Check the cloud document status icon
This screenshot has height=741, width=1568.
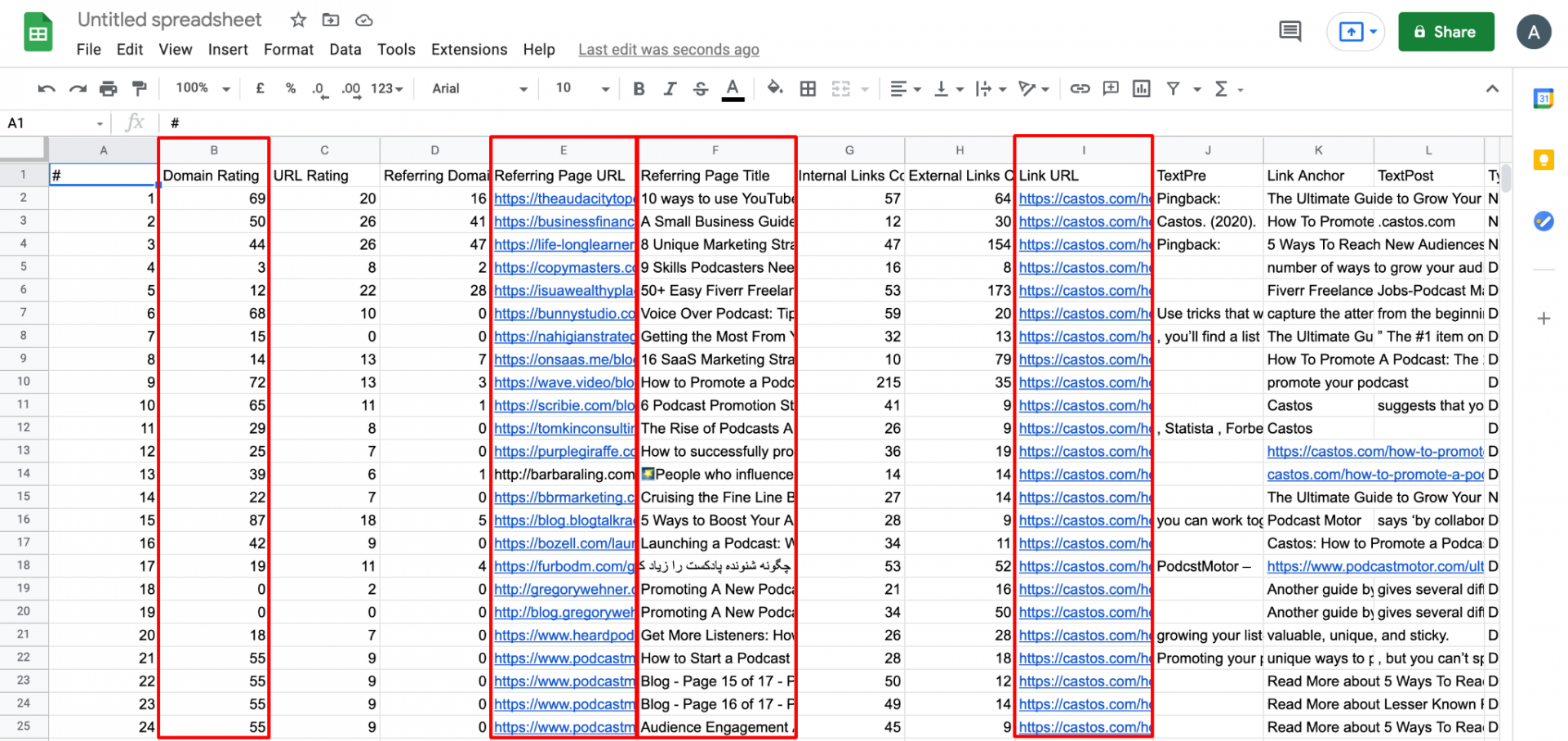tap(364, 20)
